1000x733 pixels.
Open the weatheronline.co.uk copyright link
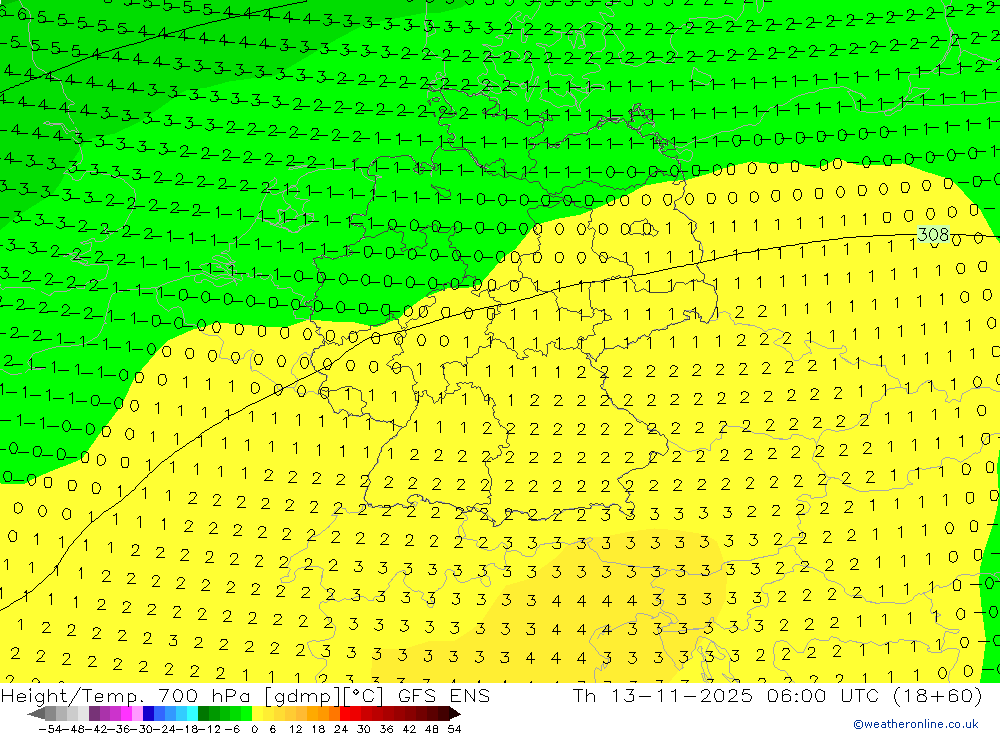coord(916,724)
